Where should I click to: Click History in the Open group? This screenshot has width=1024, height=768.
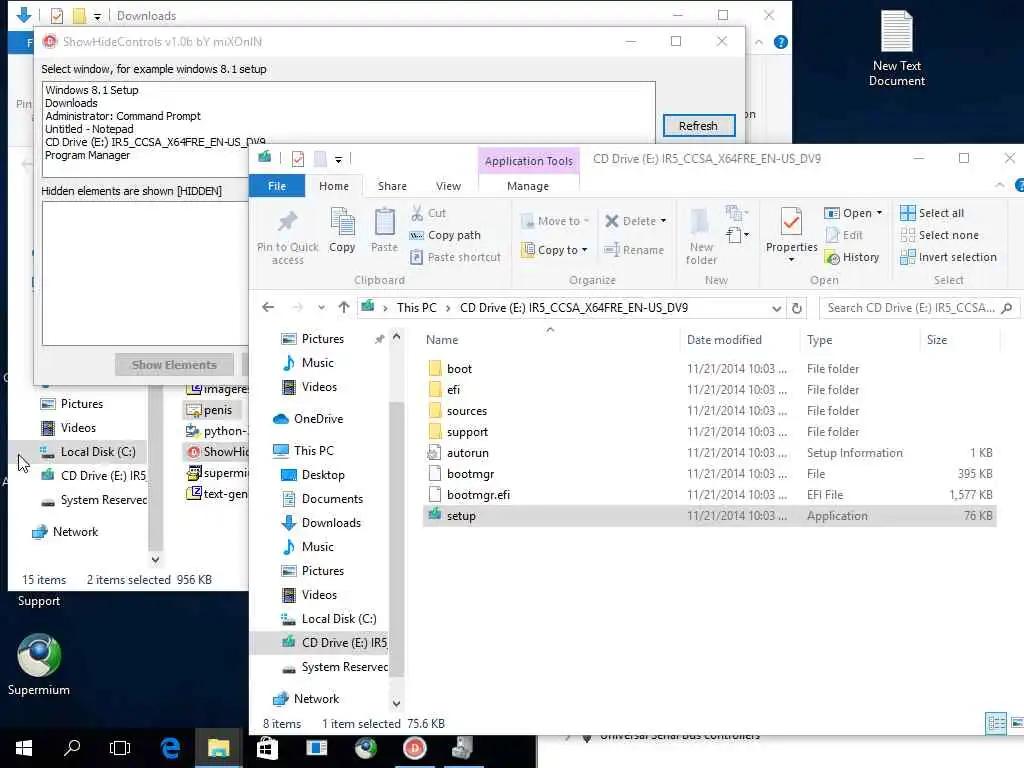[852, 257]
